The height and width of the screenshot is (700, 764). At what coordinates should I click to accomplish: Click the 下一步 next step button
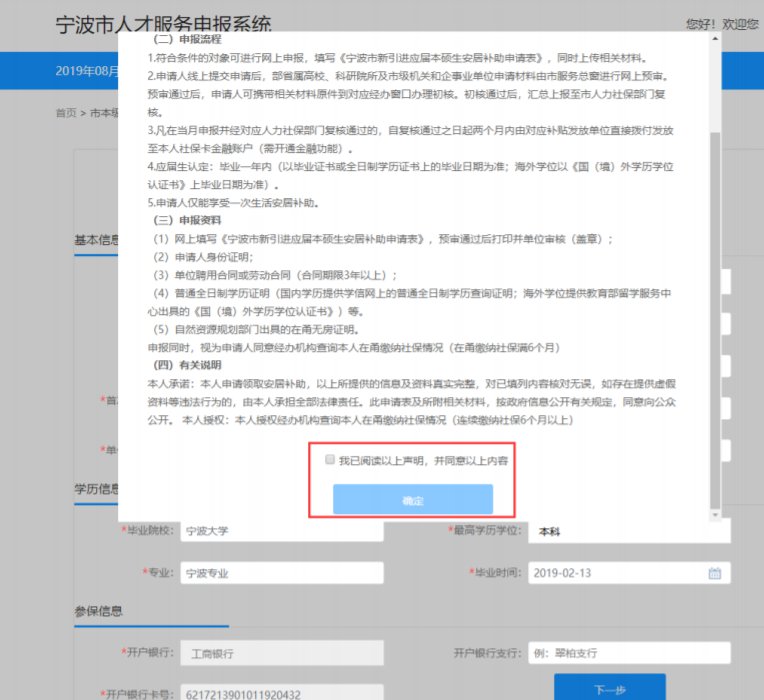(610, 688)
